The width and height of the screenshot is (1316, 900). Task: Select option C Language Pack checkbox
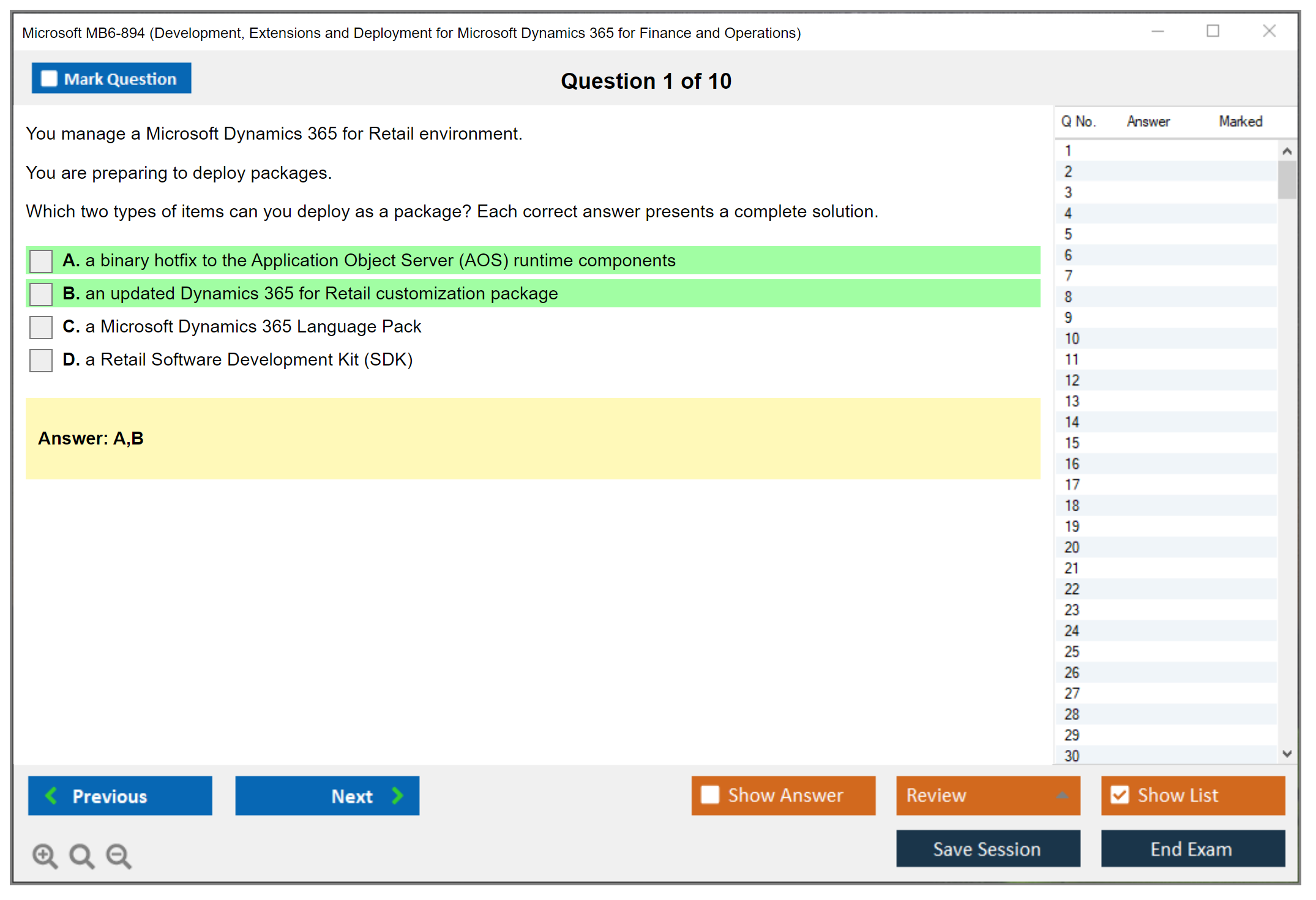[x=41, y=327]
